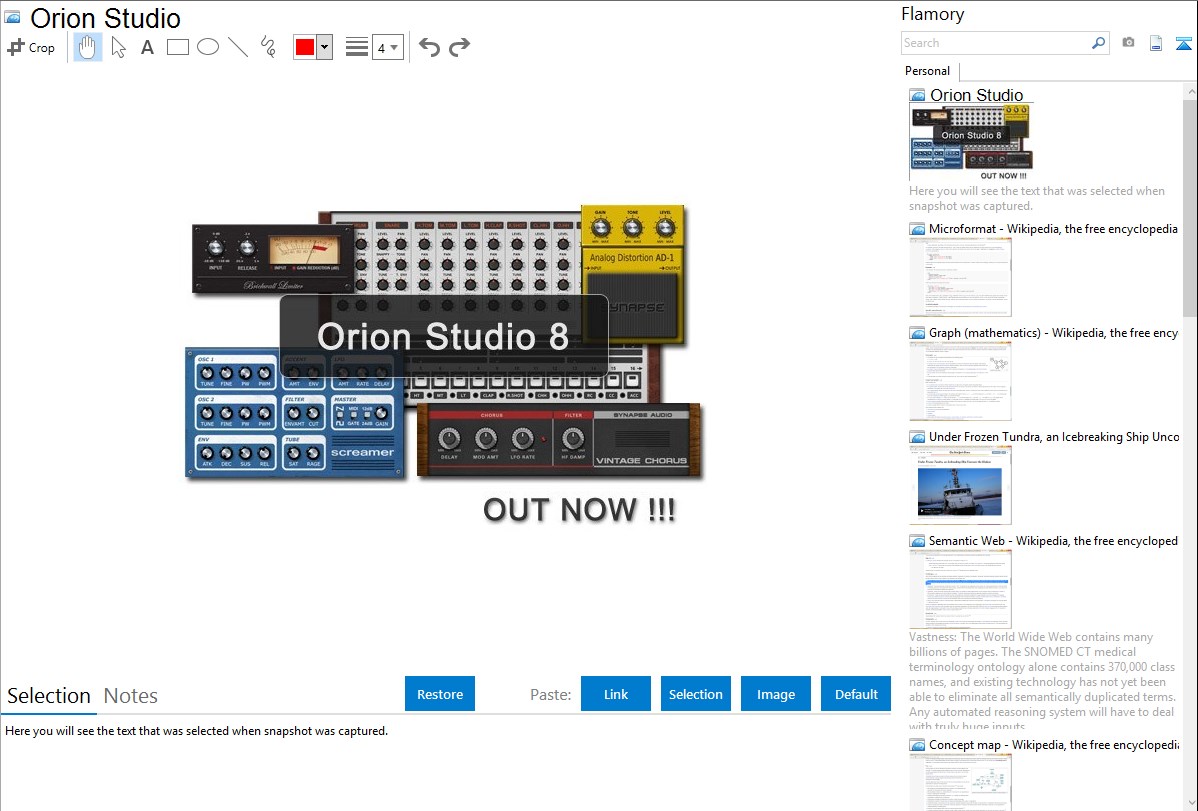
Task: Click the line thickness icon
Action: coord(357,47)
